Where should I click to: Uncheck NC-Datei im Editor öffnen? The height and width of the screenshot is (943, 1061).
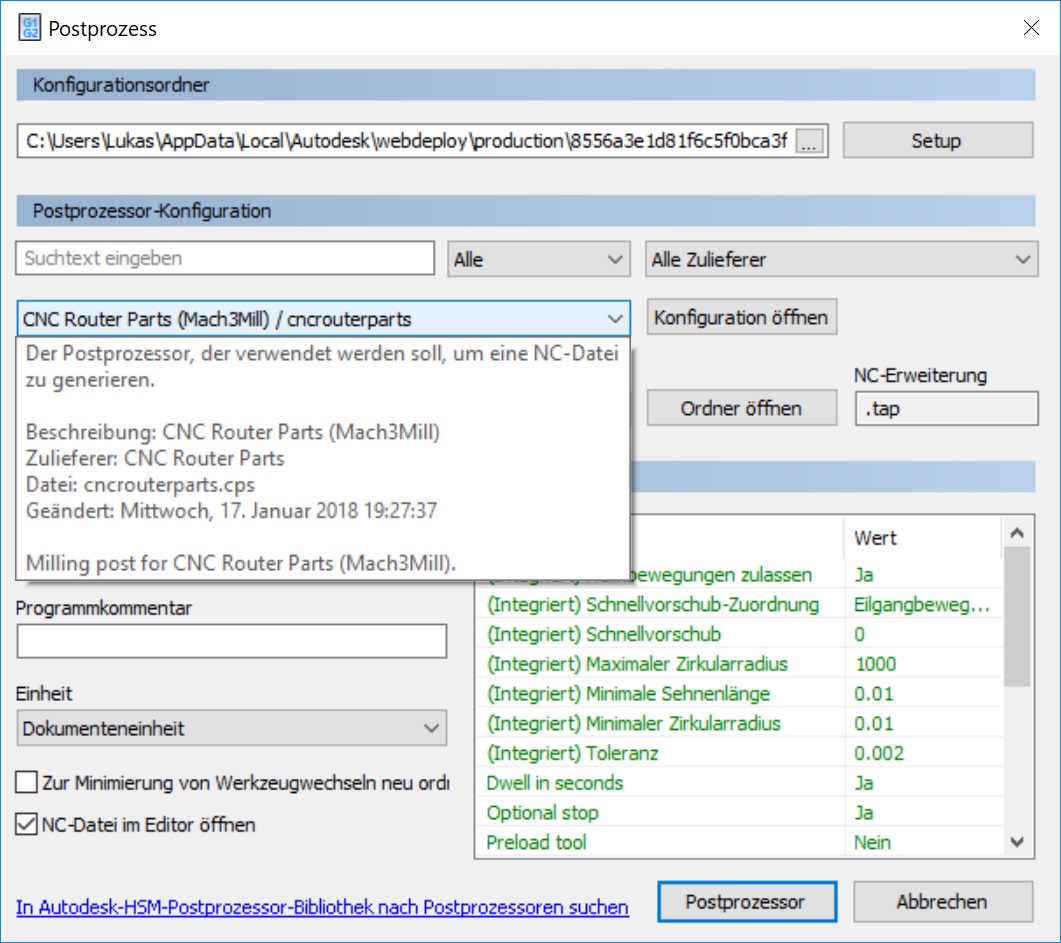click(x=26, y=825)
